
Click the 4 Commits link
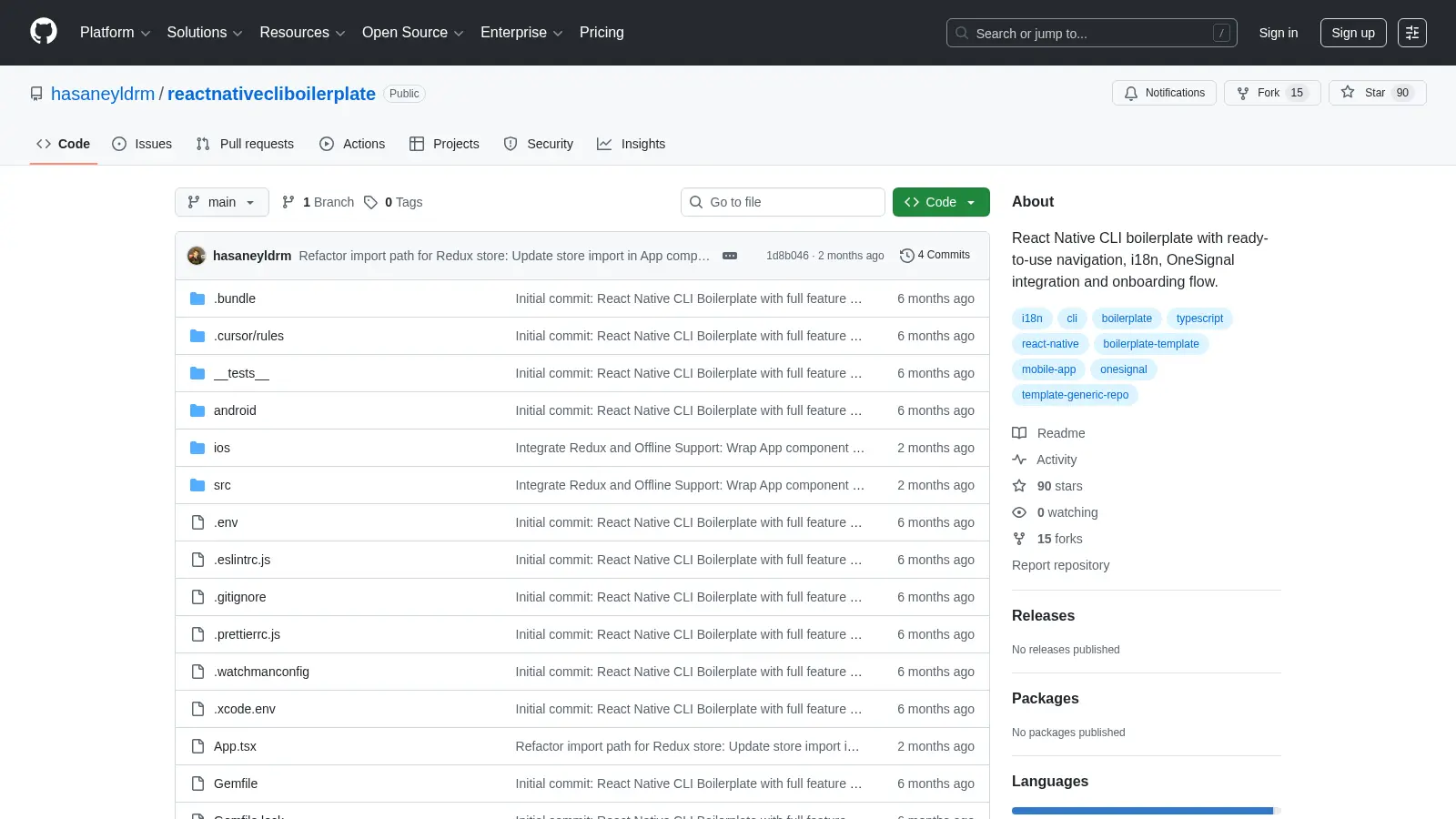click(935, 256)
